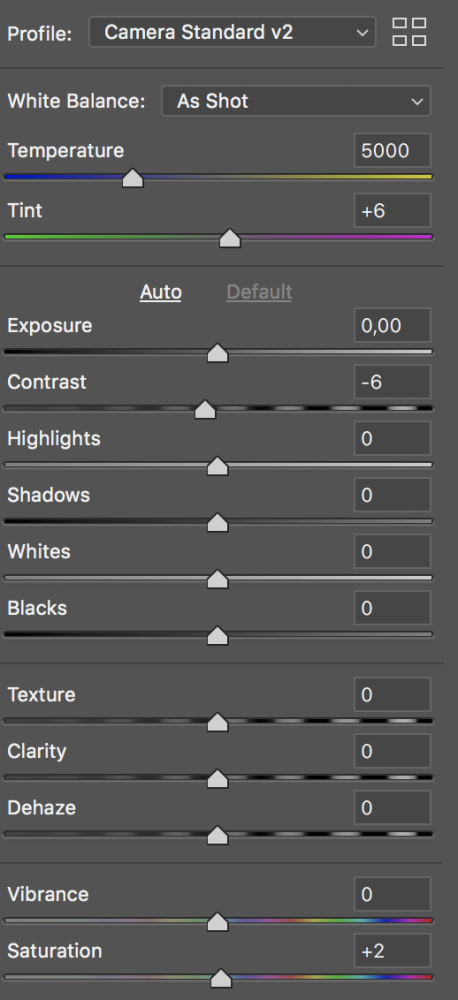This screenshot has height=1000, width=458.
Task: Open the profile browser grid icon
Action: pos(409,32)
